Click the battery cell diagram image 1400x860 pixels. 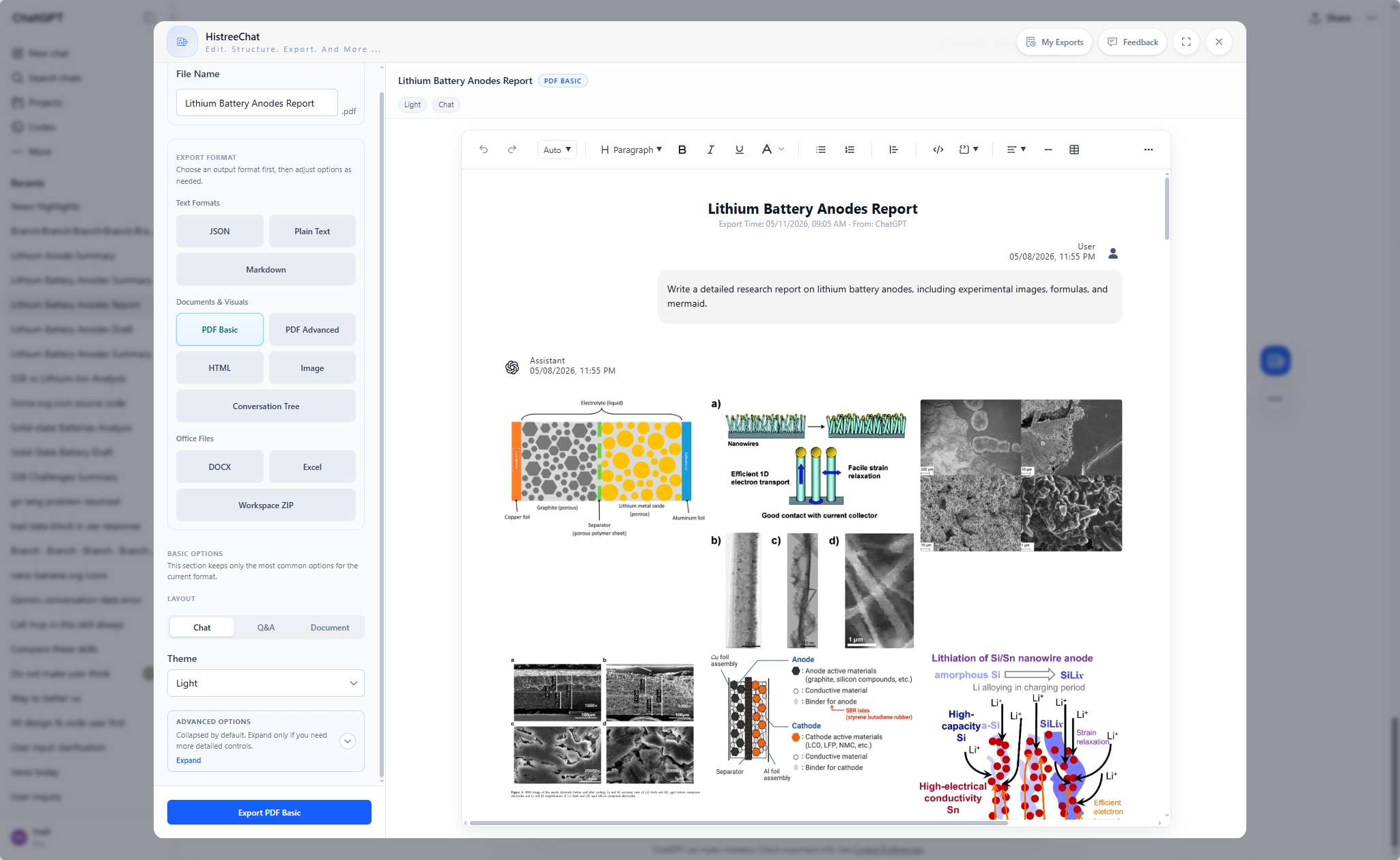click(x=604, y=469)
